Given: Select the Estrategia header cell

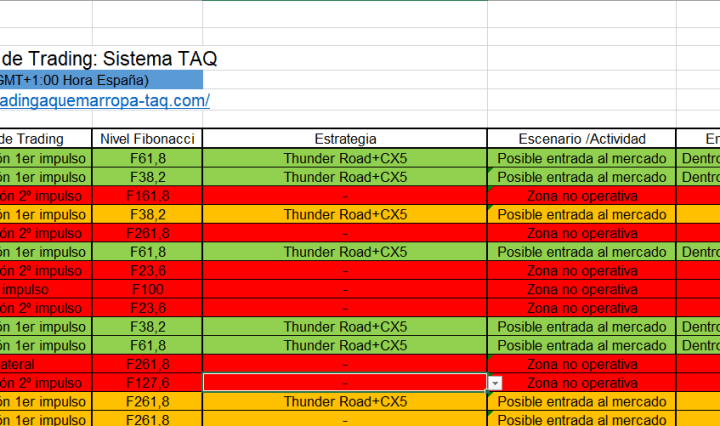Looking at the screenshot, I should 345,139.
